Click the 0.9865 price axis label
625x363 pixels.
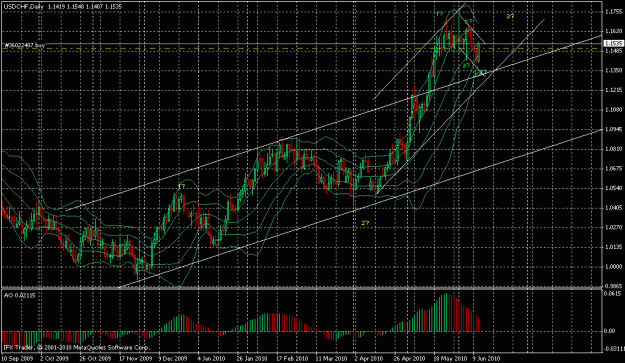tap(613, 286)
